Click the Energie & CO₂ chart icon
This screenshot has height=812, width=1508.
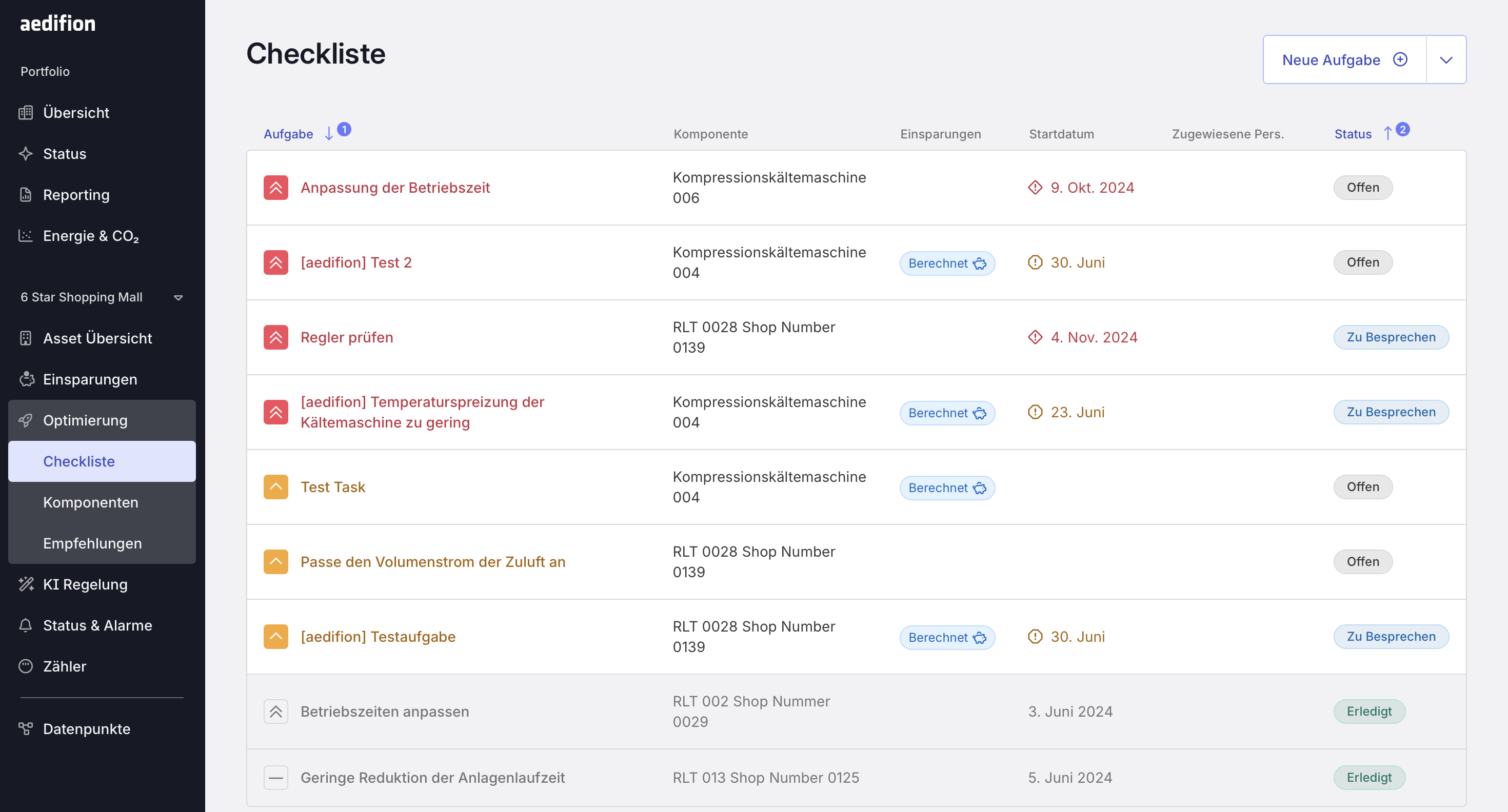point(25,236)
